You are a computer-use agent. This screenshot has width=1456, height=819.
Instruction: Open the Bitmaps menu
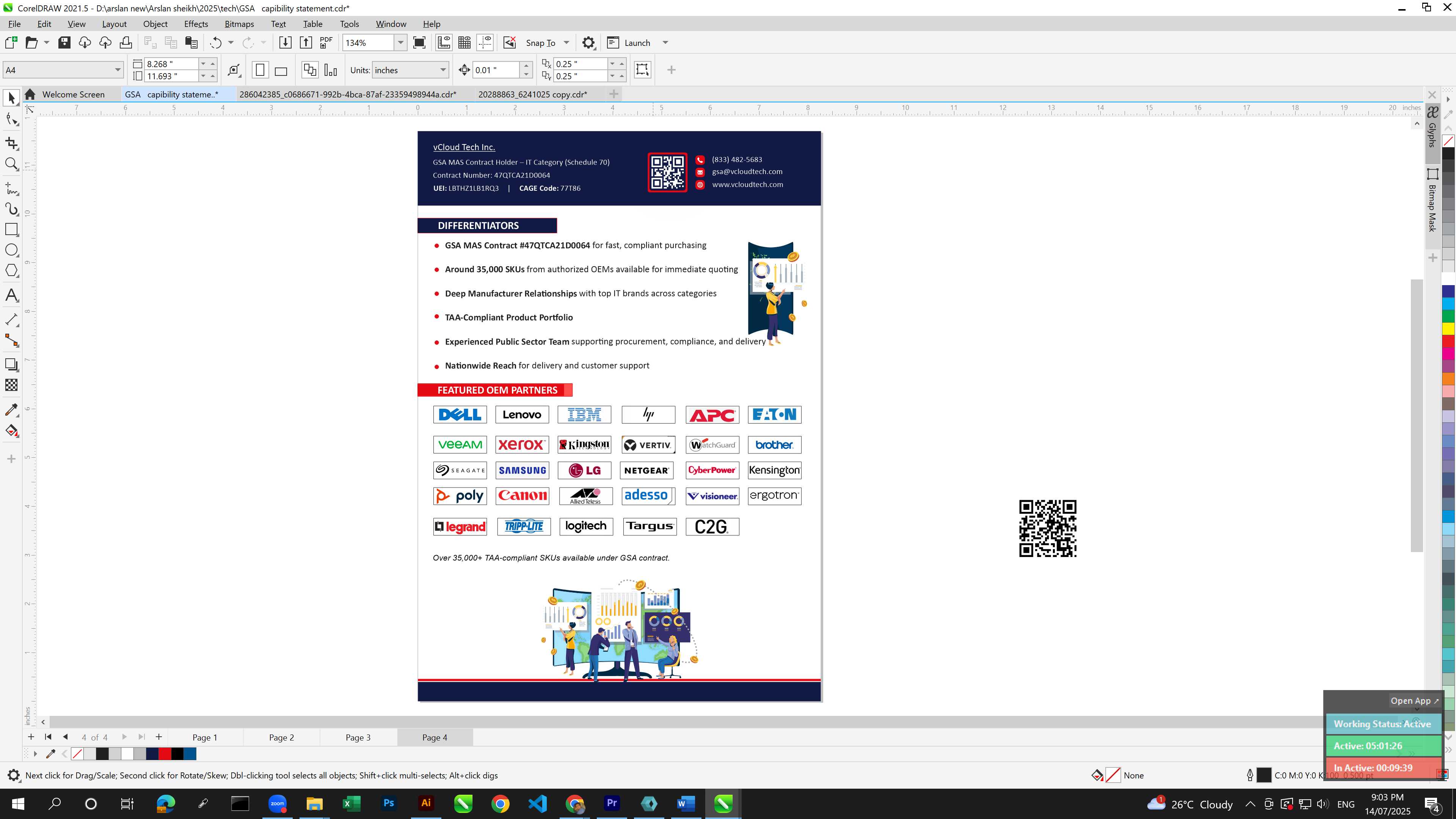239,24
